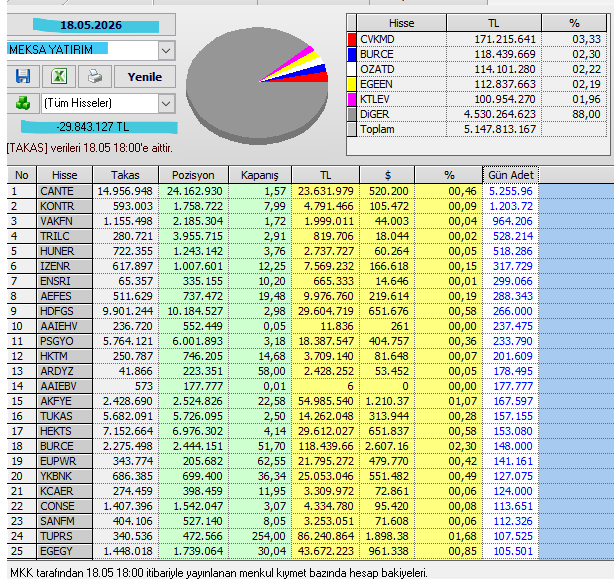Screen dimensions: 614x579
Task: Select the TRILC stock cell
Action: tap(65, 236)
